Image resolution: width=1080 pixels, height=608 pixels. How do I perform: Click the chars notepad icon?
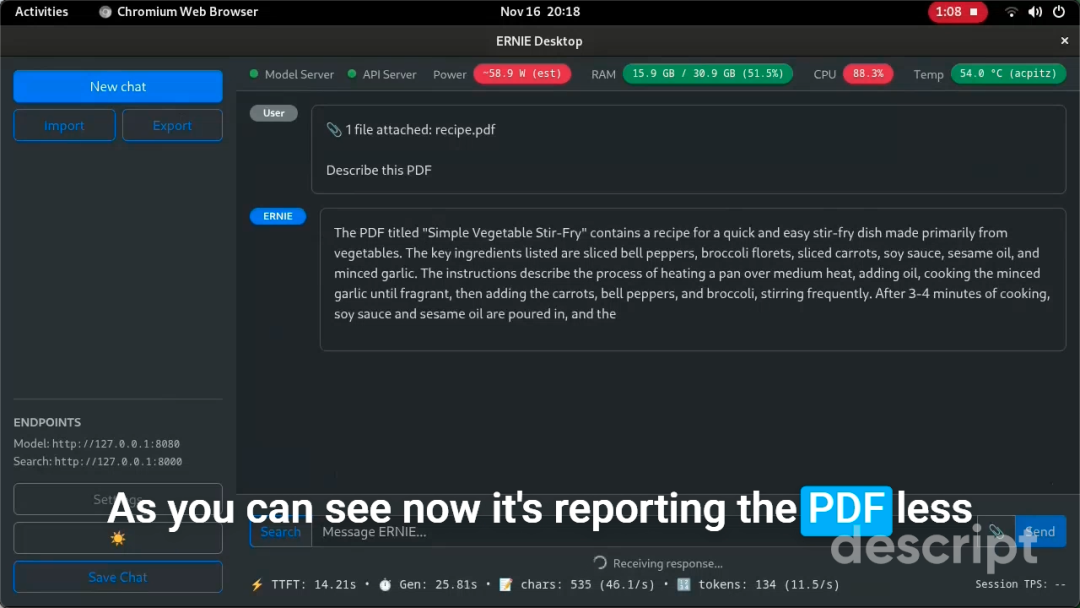pos(506,585)
